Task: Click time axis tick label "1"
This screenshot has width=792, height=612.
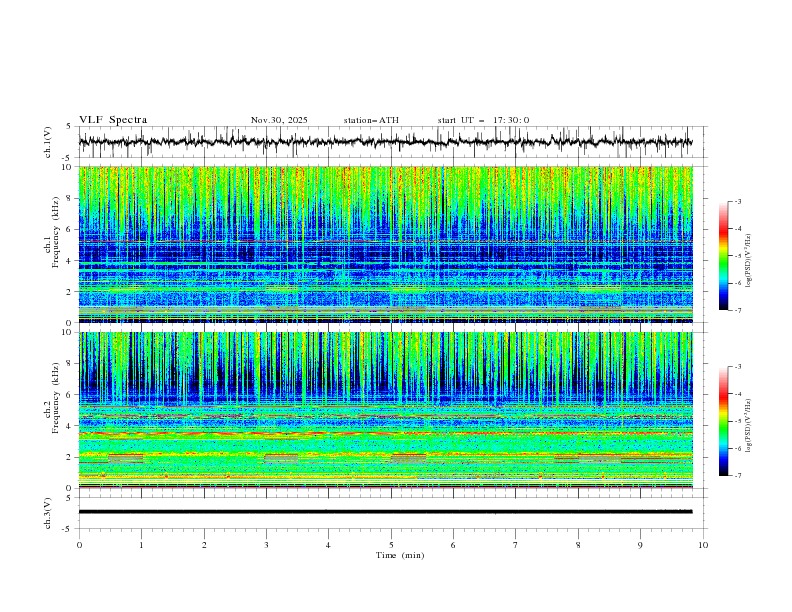Action: (x=141, y=545)
